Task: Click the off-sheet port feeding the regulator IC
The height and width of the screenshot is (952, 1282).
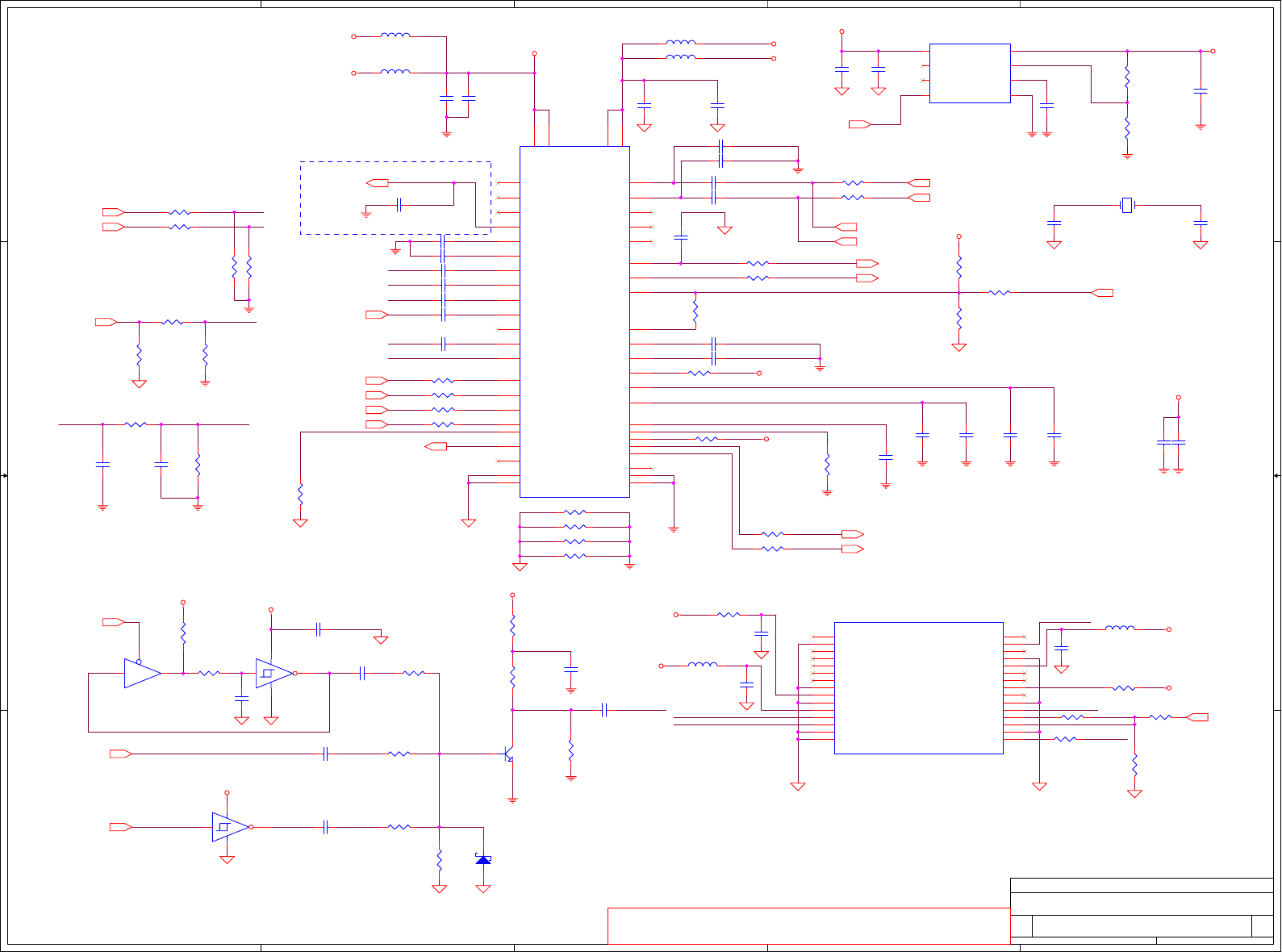Action: 860,124
